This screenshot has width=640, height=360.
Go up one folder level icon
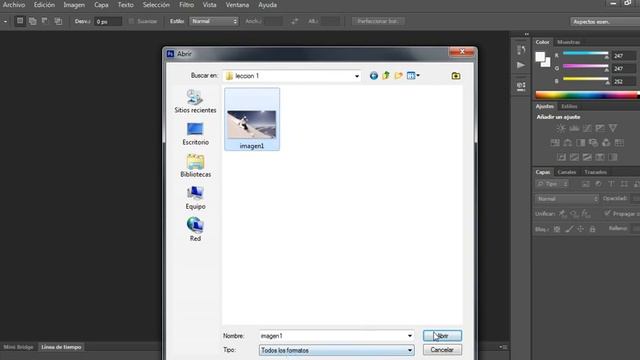coord(386,76)
